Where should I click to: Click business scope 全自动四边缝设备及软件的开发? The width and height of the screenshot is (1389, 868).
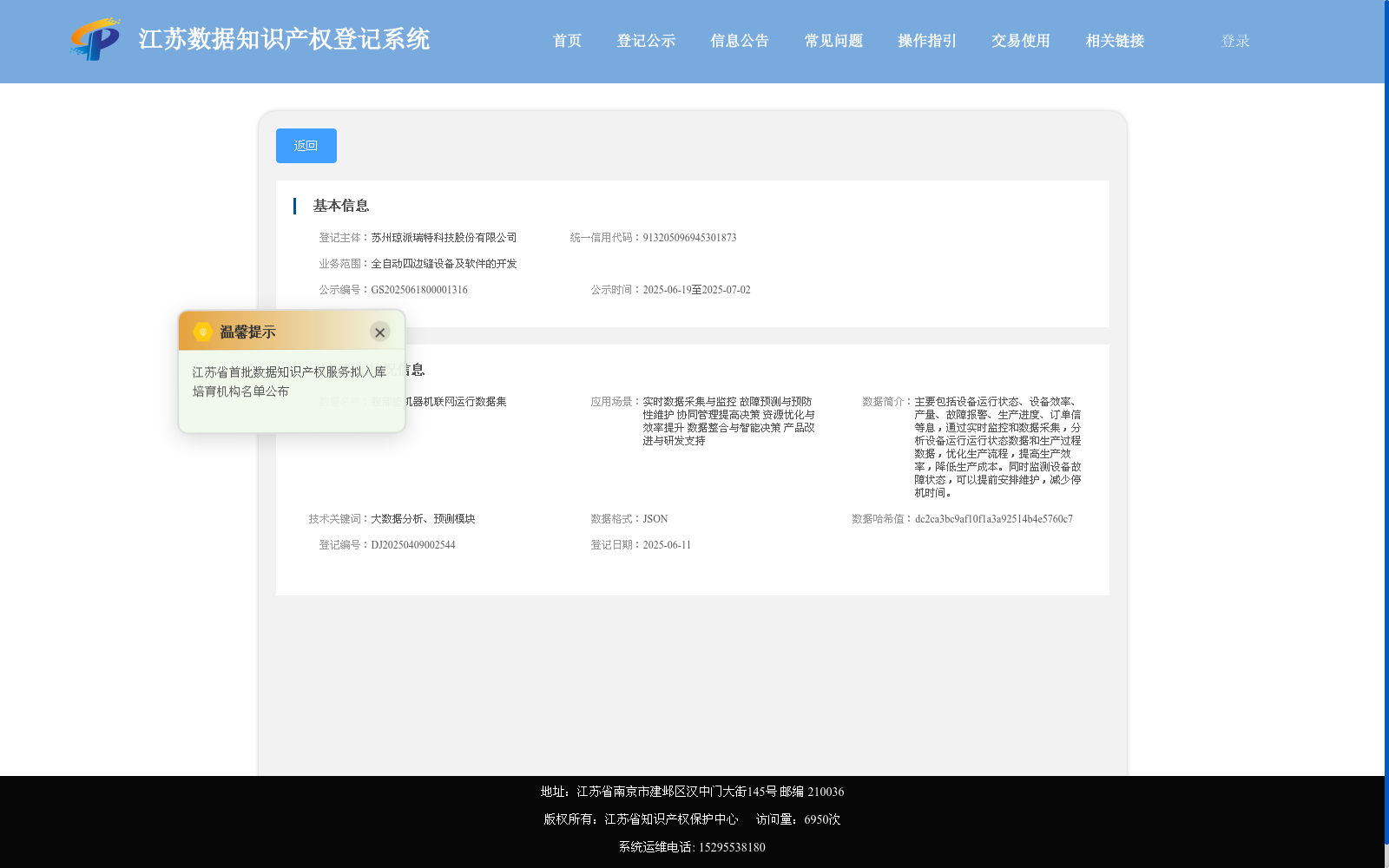(x=444, y=264)
